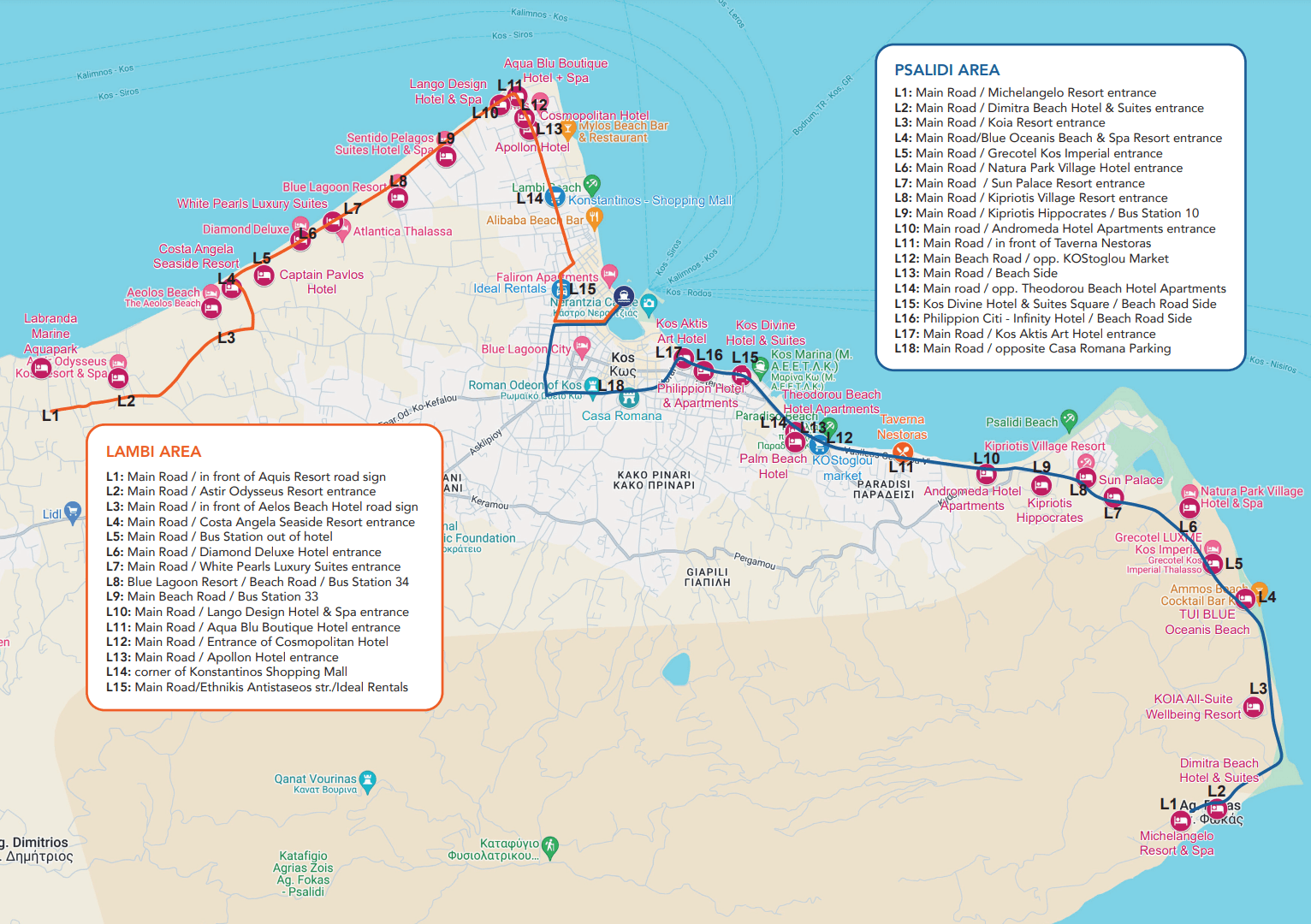Click the PSALIDI AREA legend heading

(946, 70)
